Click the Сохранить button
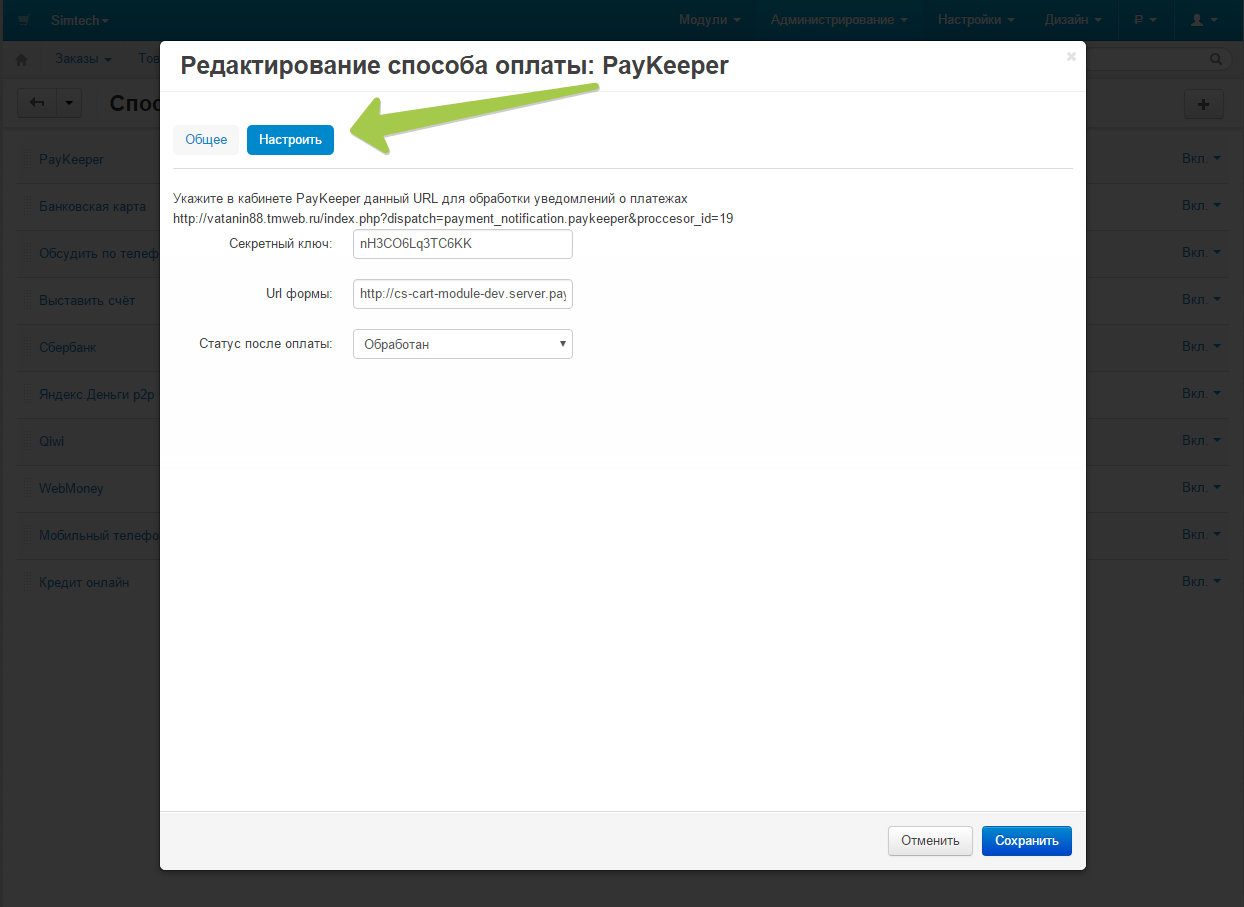The height and width of the screenshot is (907, 1244). 1026,841
